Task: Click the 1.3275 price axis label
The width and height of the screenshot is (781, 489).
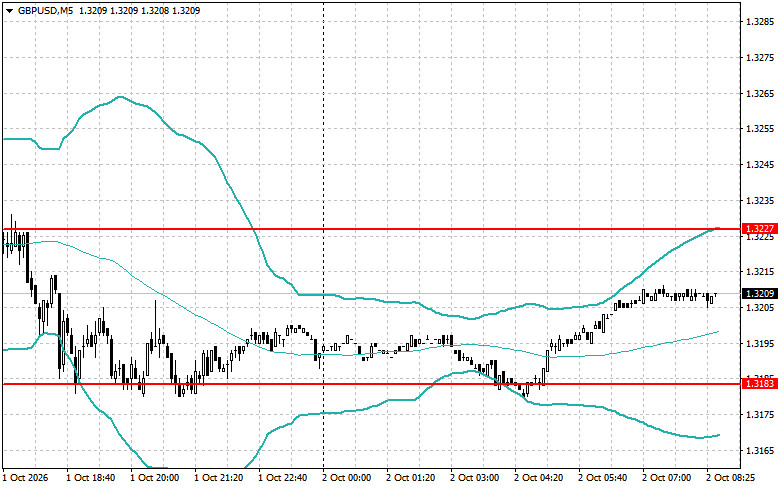Action: (x=760, y=58)
